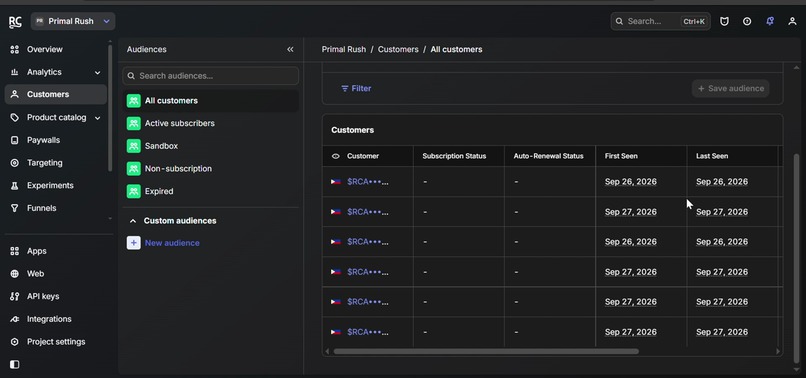This screenshot has height=378, width=806.
Task: Toggle the eye icon in Customer column header
Action: click(336, 156)
